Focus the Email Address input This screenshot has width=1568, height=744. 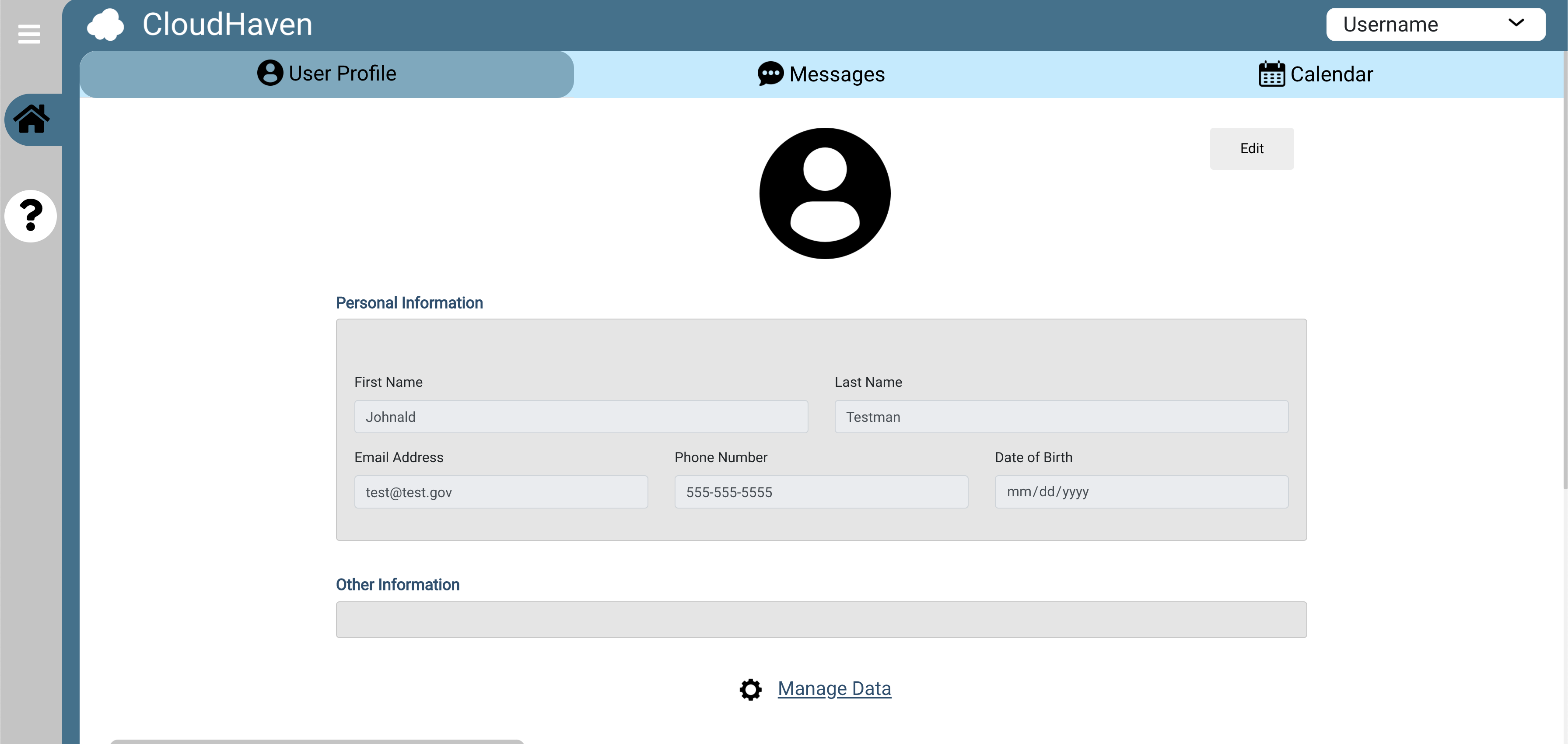coord(500,492)
